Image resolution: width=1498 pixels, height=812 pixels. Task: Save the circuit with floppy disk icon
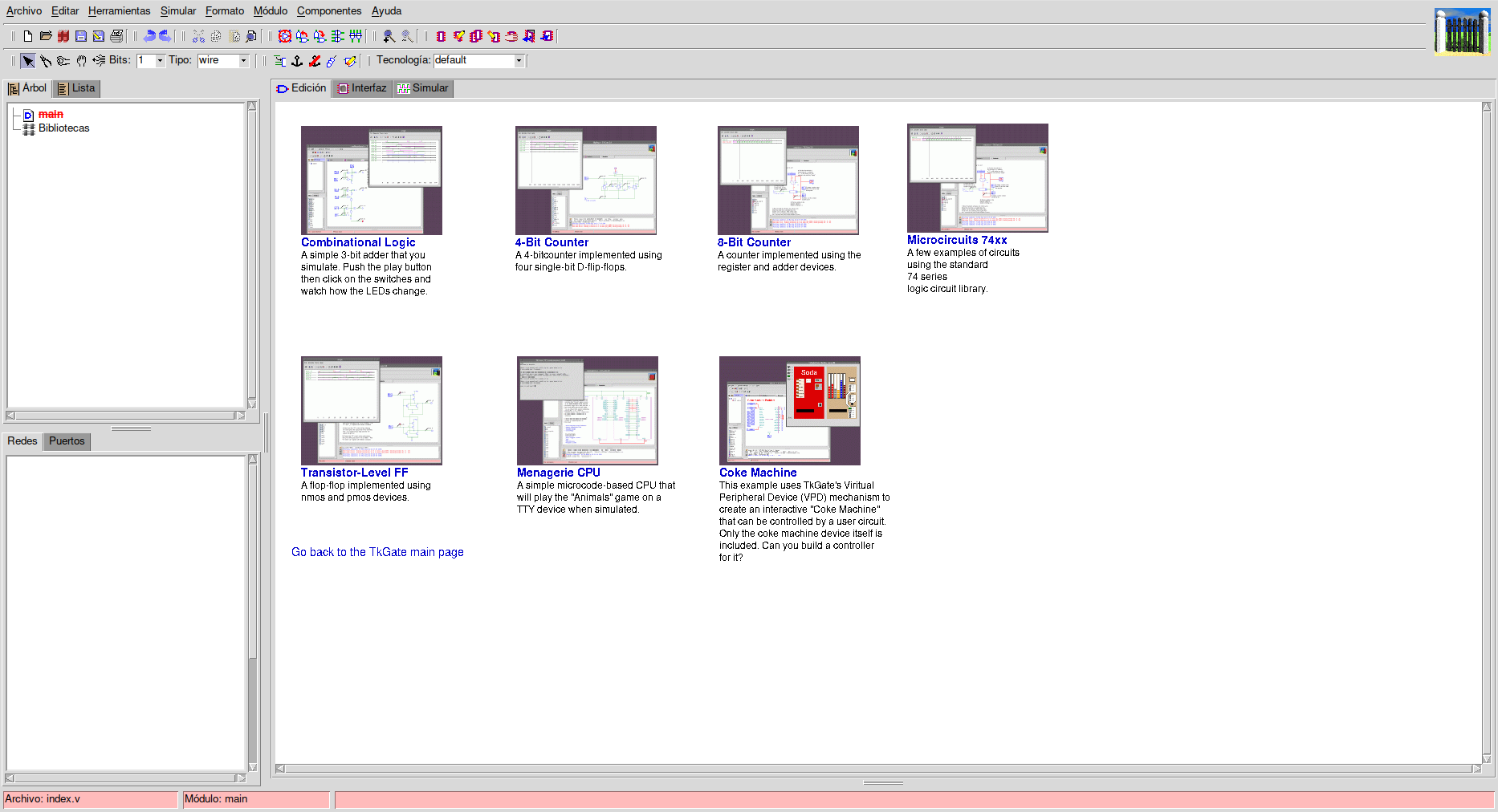[x=81, y=36]
